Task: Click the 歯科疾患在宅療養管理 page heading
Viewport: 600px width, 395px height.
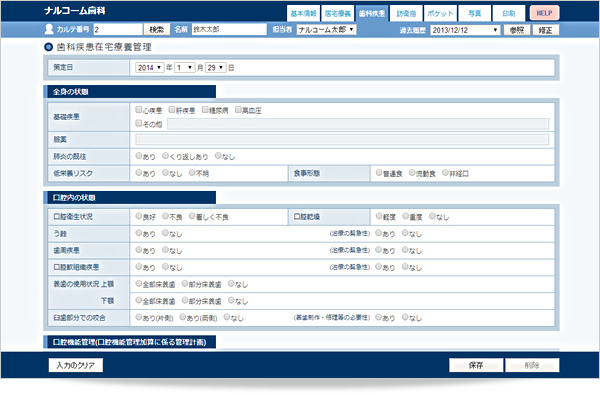Action: point(104,47)
